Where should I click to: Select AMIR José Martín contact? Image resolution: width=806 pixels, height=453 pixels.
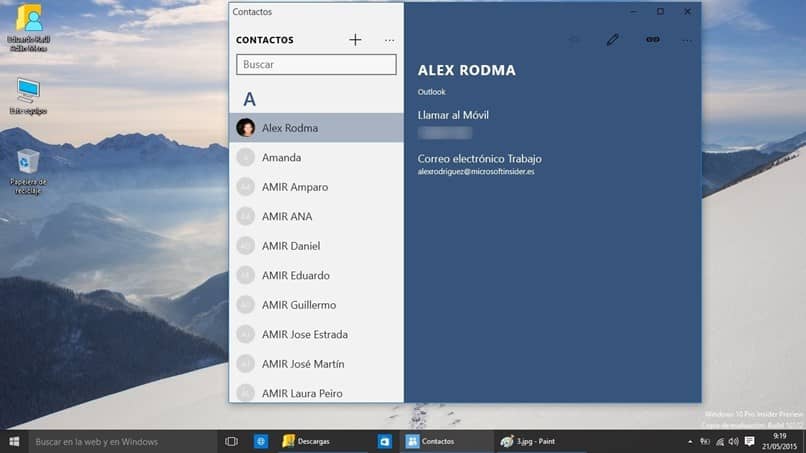point(316,364)
